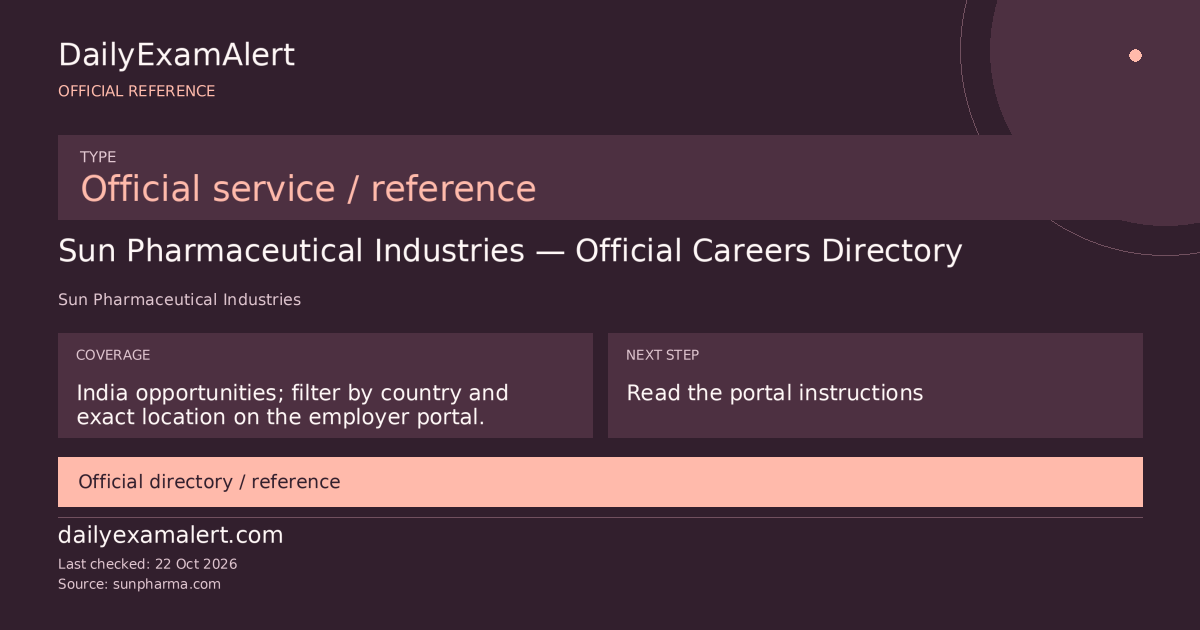Select the 'Official service / reference' heading

(308, 188)
